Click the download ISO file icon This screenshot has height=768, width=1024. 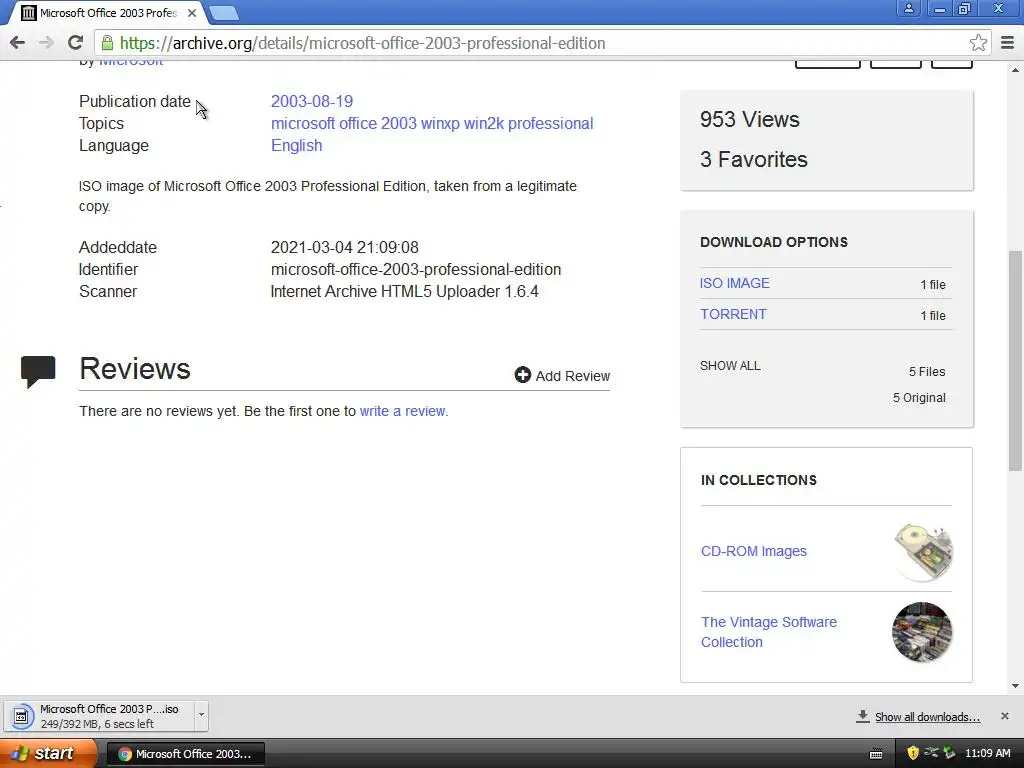pos(21,716)
